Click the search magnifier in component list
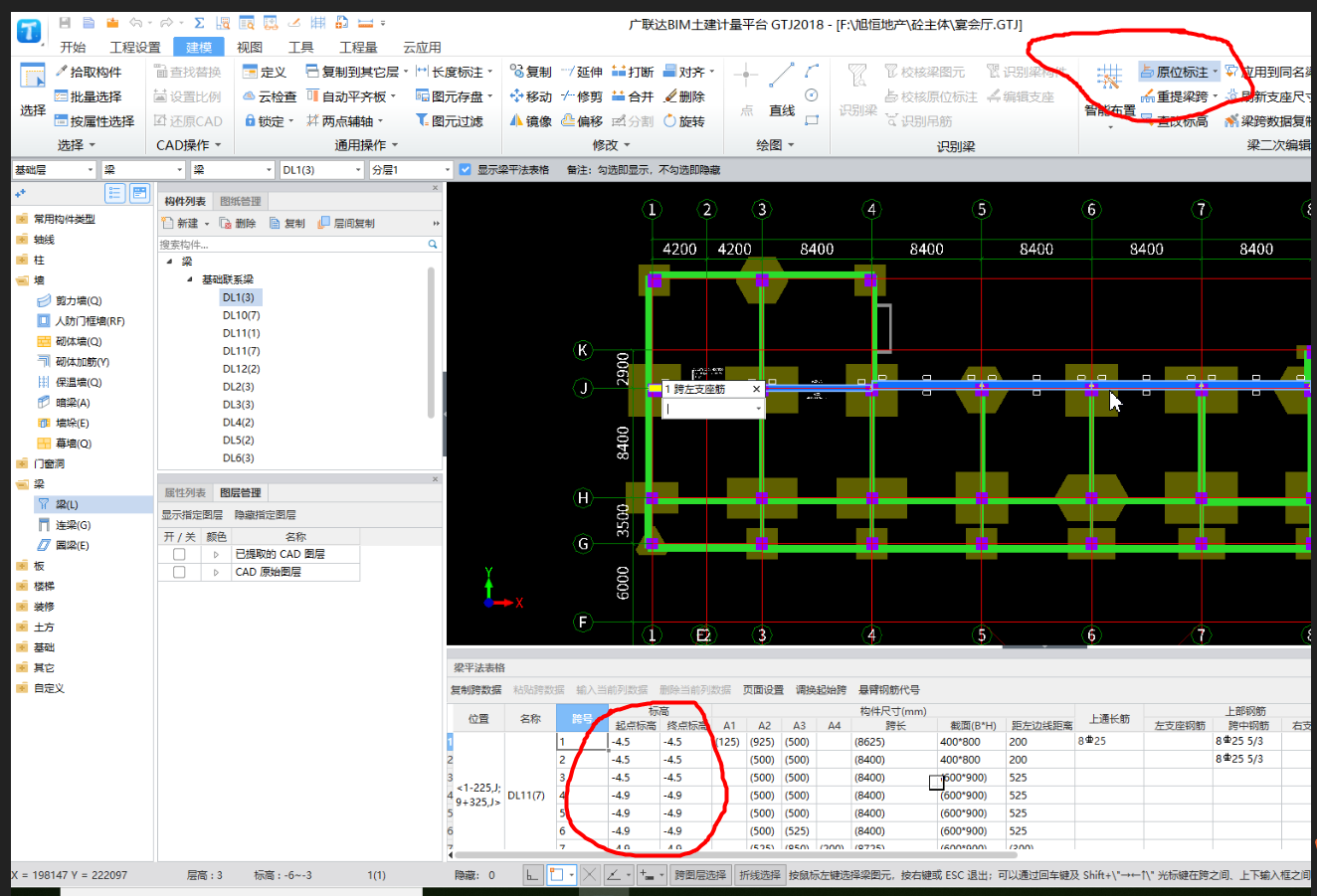This screenshot has height=896, width=1317. pyautogui.click(x=433, y=244)
